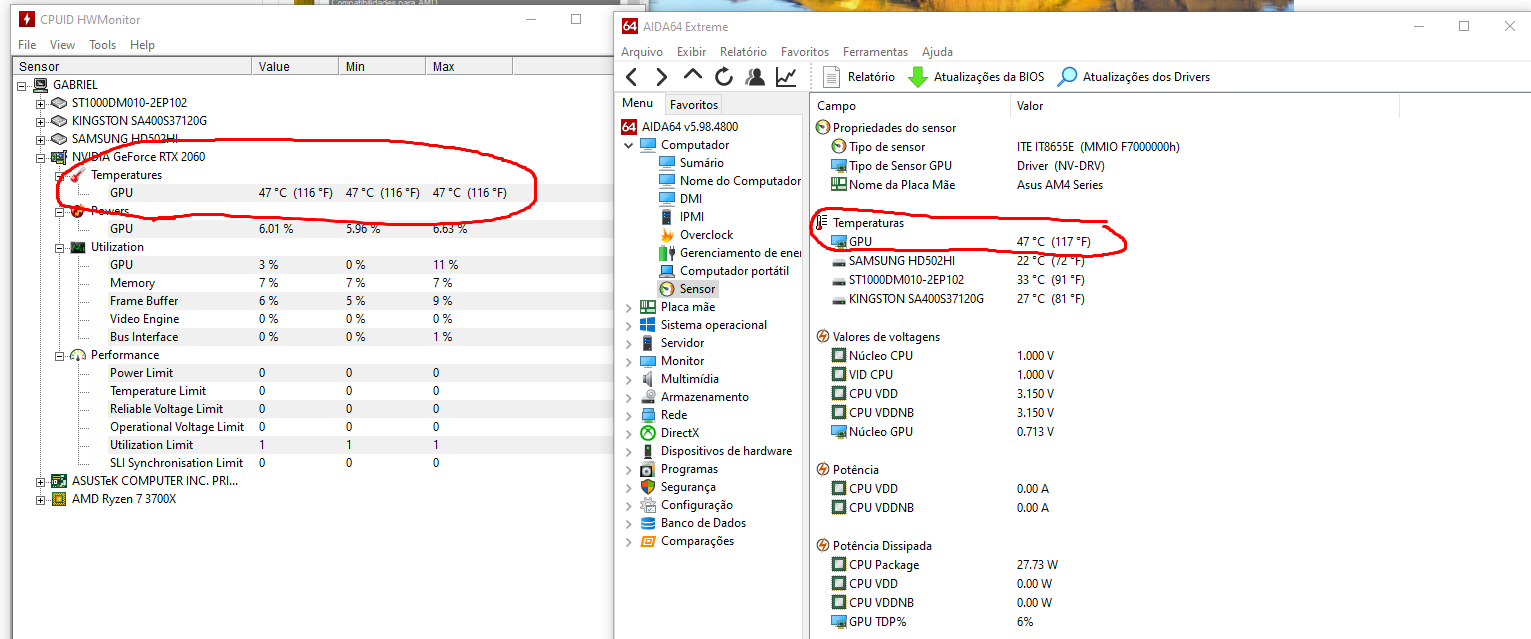Screen dimensions: 1531x639
Task: Collapse the NVIDIA GeForce RTX 2060 node
Action: [40, 157]
